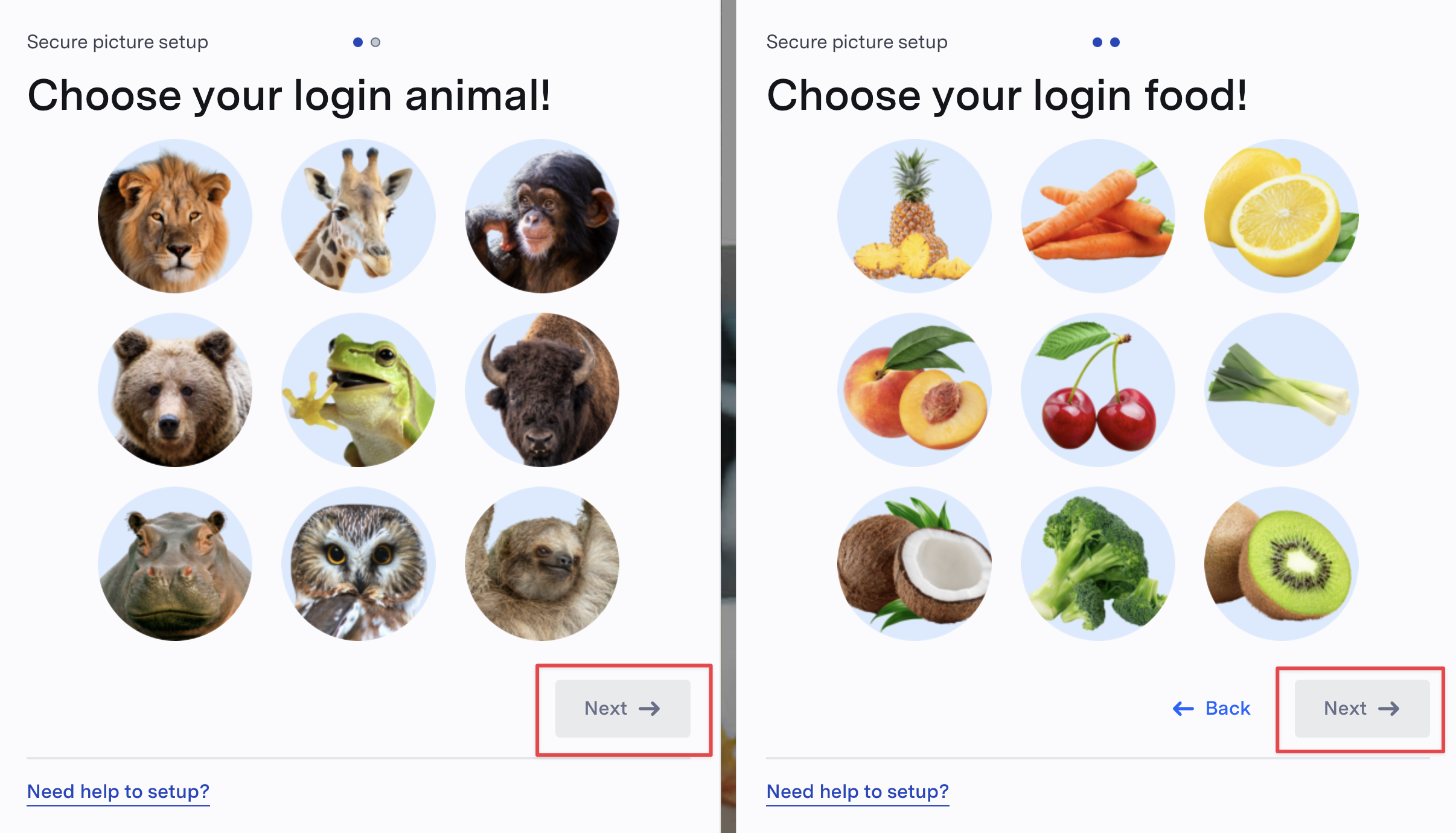The image size is (1456, 833).
Task: Pick the broccoli image
Action: coord(1098,564)
